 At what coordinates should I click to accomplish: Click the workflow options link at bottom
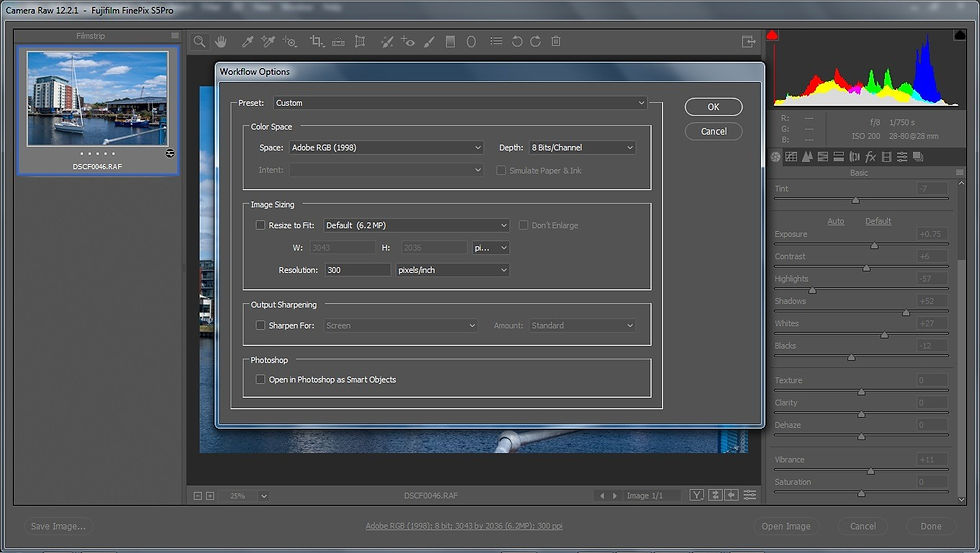(464, 526)
